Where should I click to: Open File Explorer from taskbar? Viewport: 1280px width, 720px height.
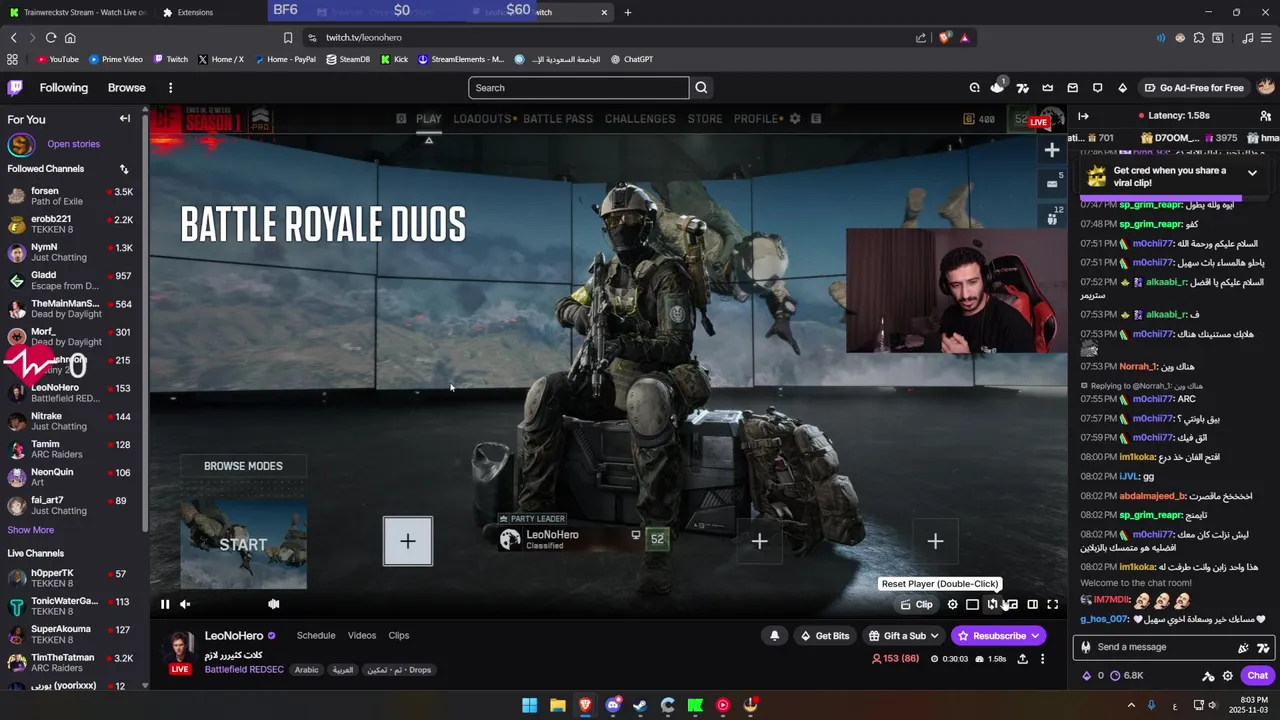558,705
